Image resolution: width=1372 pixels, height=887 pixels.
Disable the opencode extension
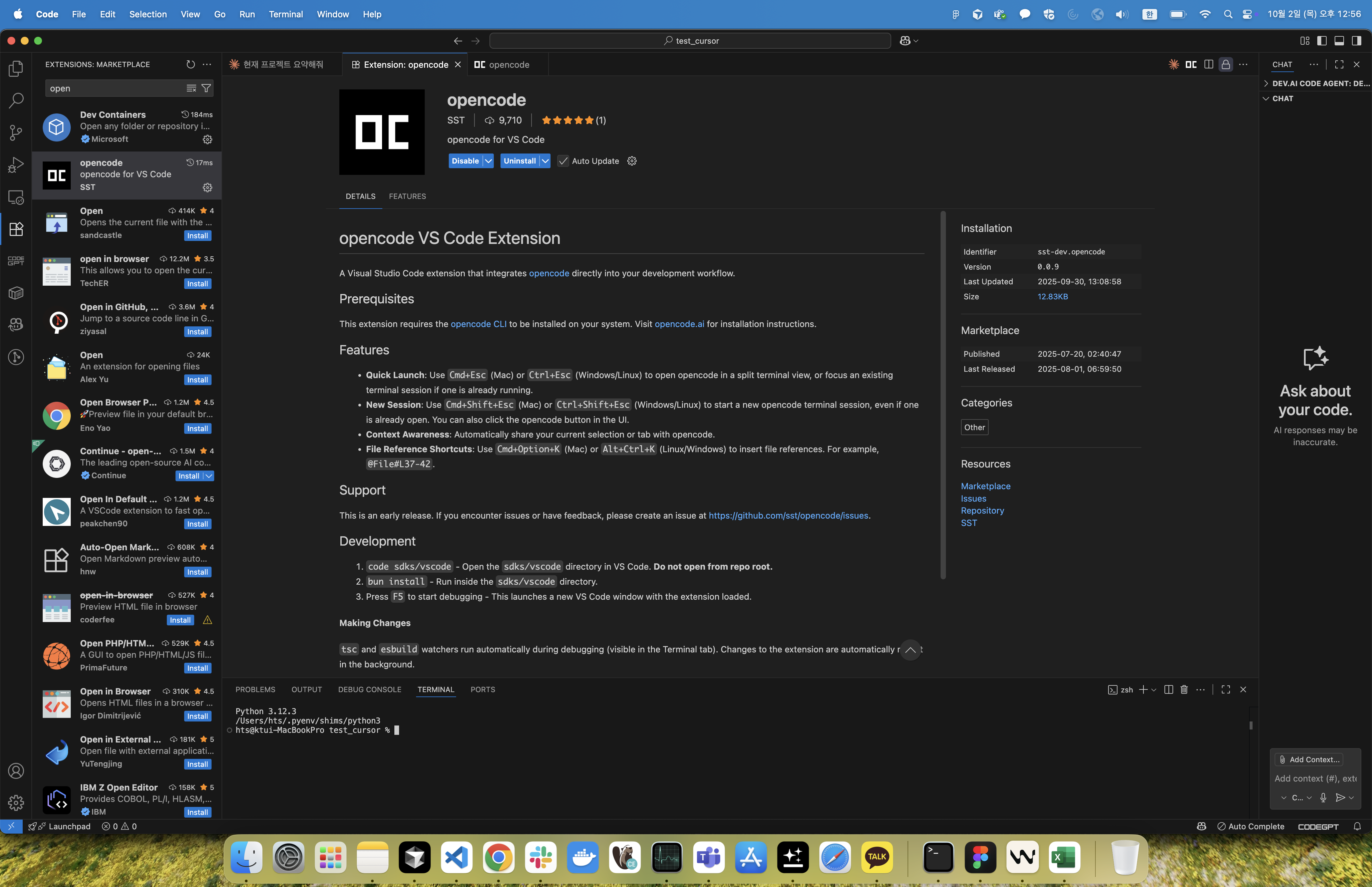point(465,161)
